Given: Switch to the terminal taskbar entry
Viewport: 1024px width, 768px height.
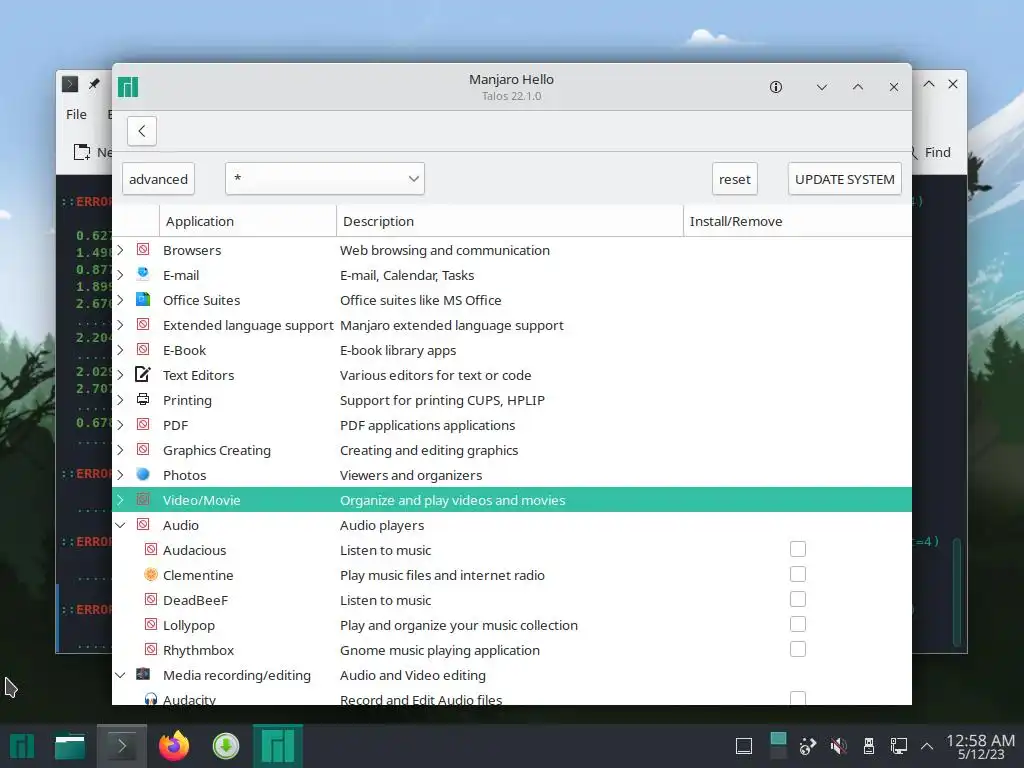Looking at the screenshot, I should tap(121, 746).
